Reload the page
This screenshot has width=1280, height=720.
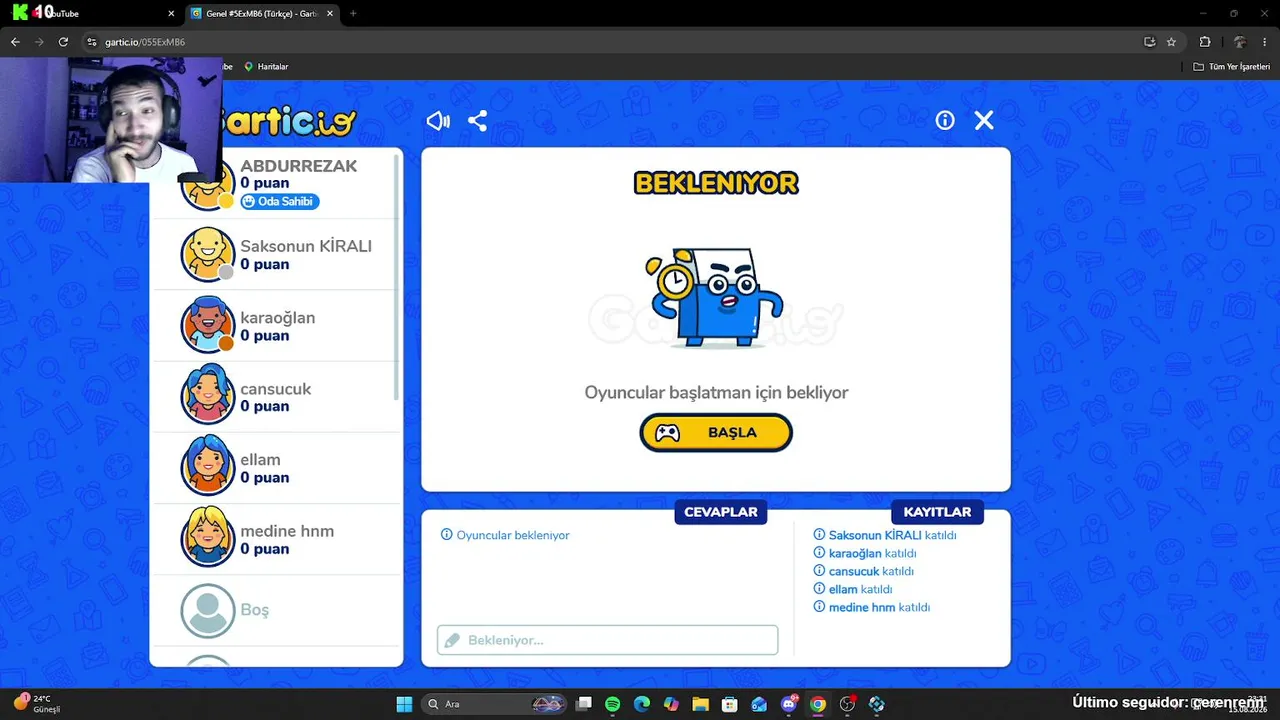click(63, 42)
